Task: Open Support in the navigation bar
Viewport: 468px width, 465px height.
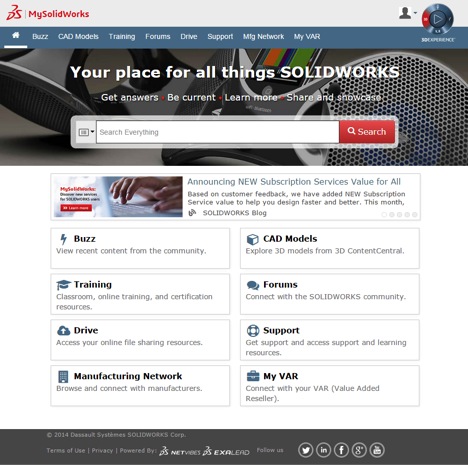Action: (220, 36)
